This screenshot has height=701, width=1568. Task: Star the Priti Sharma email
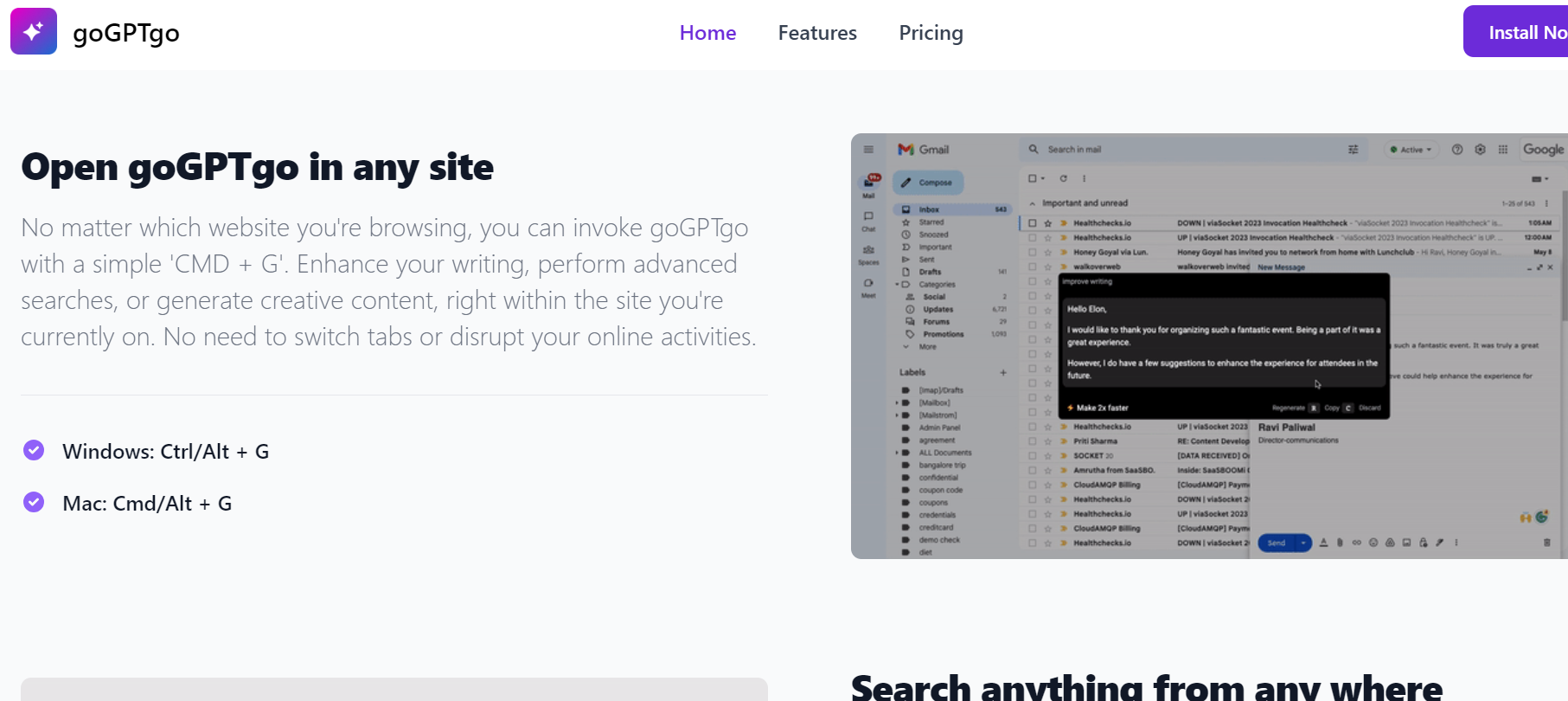click(1048, 441)
